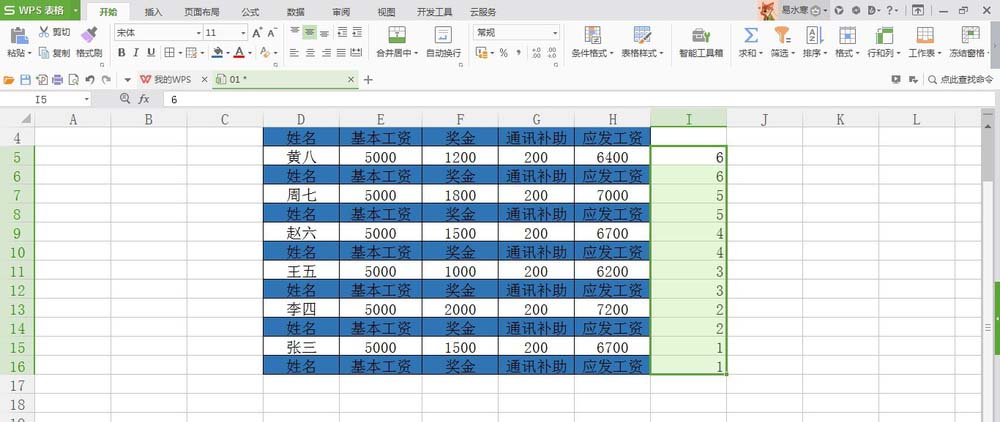Screen dimensions: 1000x422
Task: Open the Cloud Services (云服务) tab
Action: (x=483, y=12)
